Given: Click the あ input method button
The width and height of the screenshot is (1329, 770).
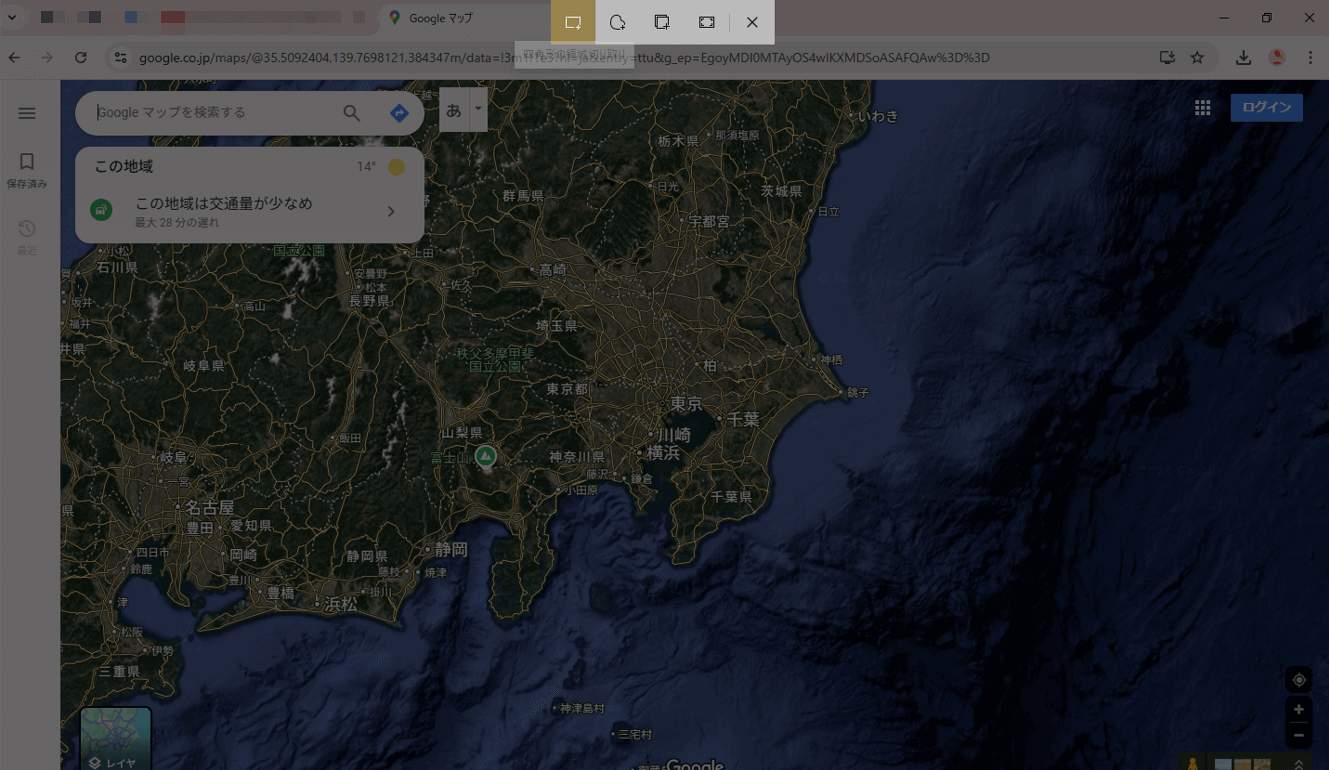Looking at the screenshot, I should pos(454,110).
